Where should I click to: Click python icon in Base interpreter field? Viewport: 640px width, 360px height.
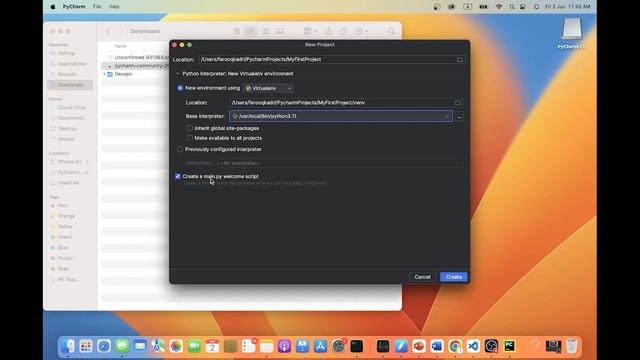(235, 116)
